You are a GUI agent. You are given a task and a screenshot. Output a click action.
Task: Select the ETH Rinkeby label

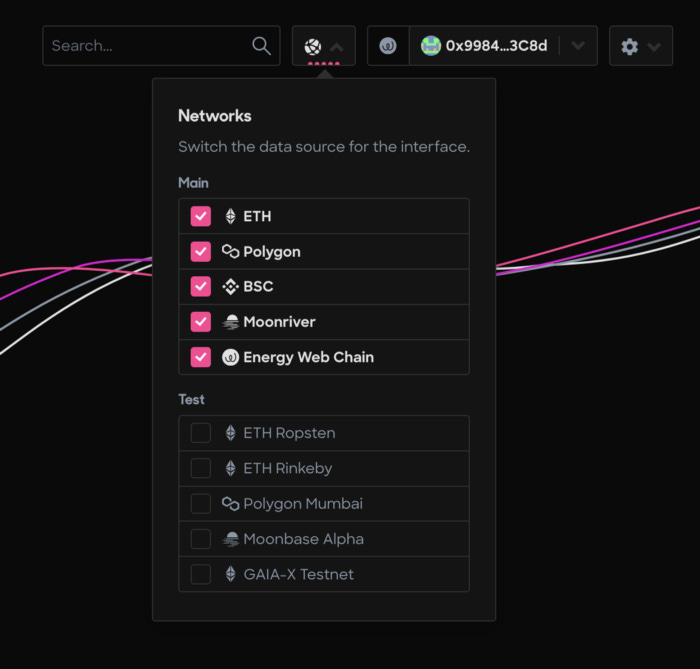pyautogui.click(x=288, y=469)
